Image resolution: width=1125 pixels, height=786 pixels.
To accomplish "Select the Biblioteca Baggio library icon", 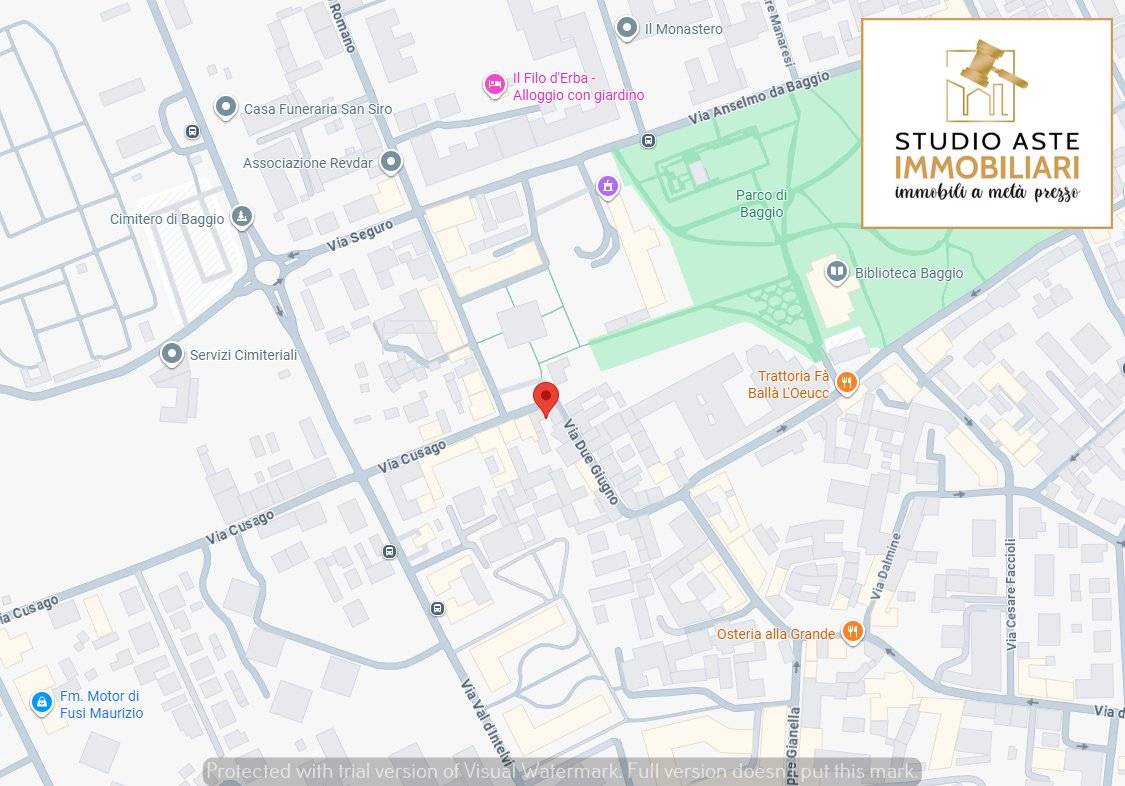I will coord(836,271).
